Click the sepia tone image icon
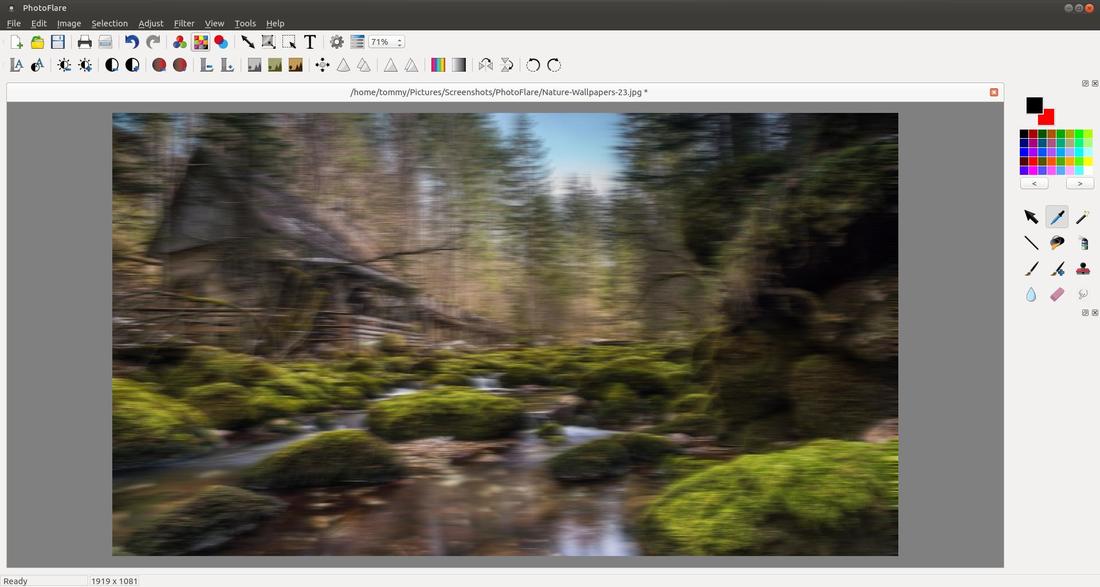Viewport: 1100px width, 587px height. click(x=295, y=65)
